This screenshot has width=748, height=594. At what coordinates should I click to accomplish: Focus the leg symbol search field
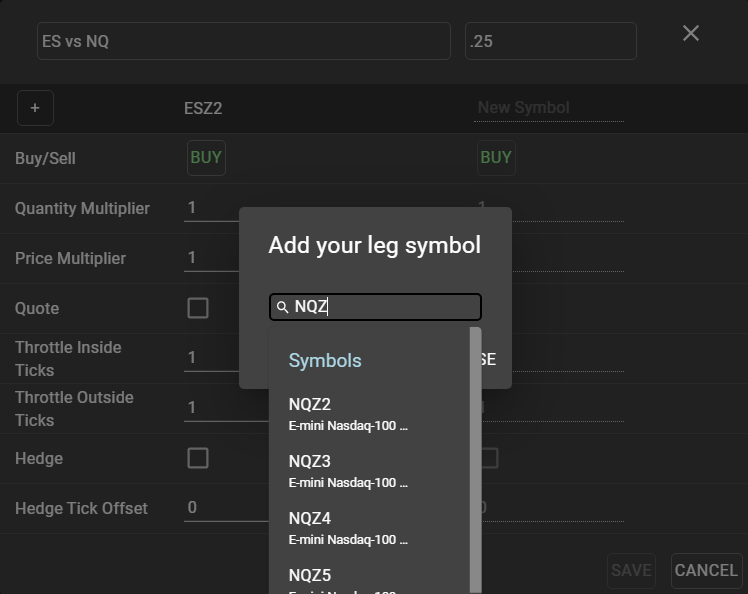tap(385, 307)
